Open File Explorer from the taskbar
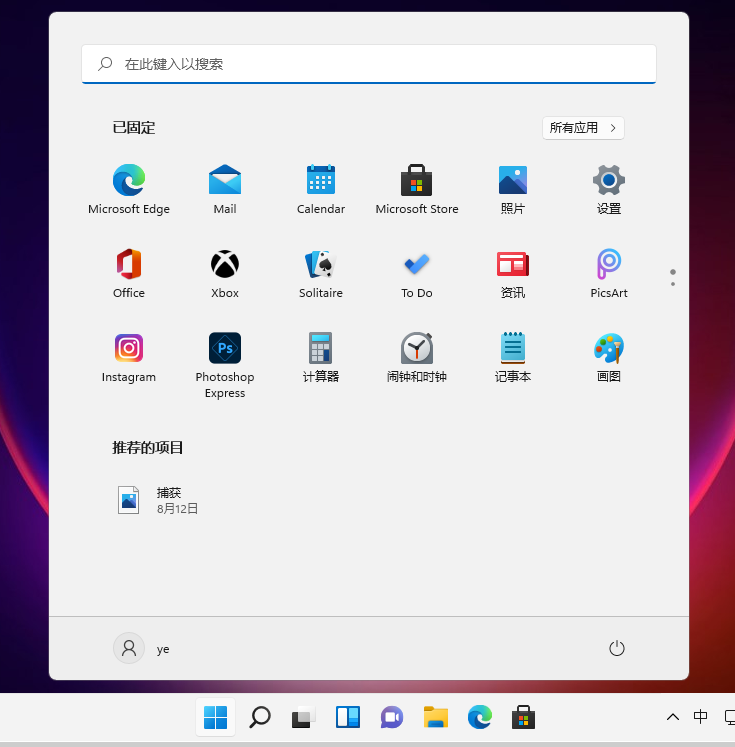Viewport: 735px width, 747px height. (435, 717)
